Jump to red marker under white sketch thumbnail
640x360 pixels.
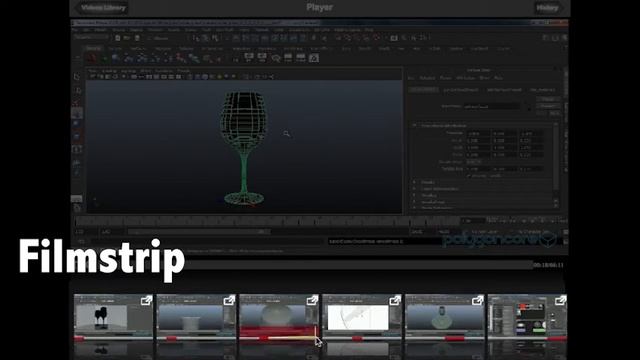(357, 338)
